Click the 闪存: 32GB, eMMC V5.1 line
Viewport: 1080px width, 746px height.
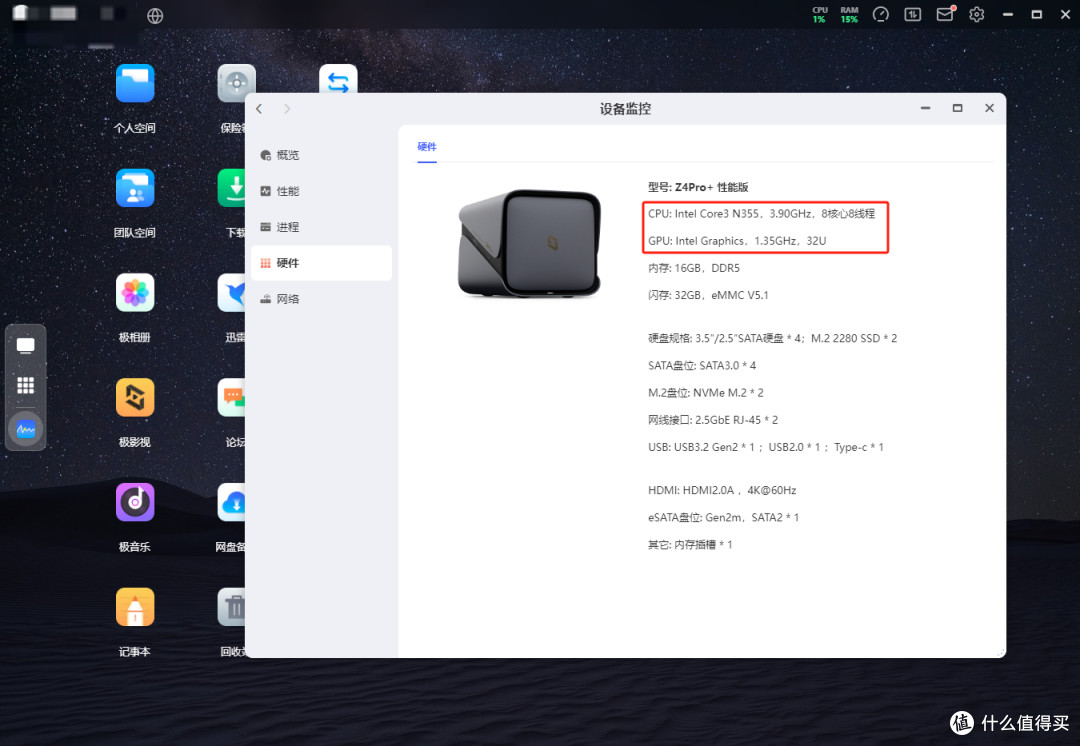(x=708, y=295)
